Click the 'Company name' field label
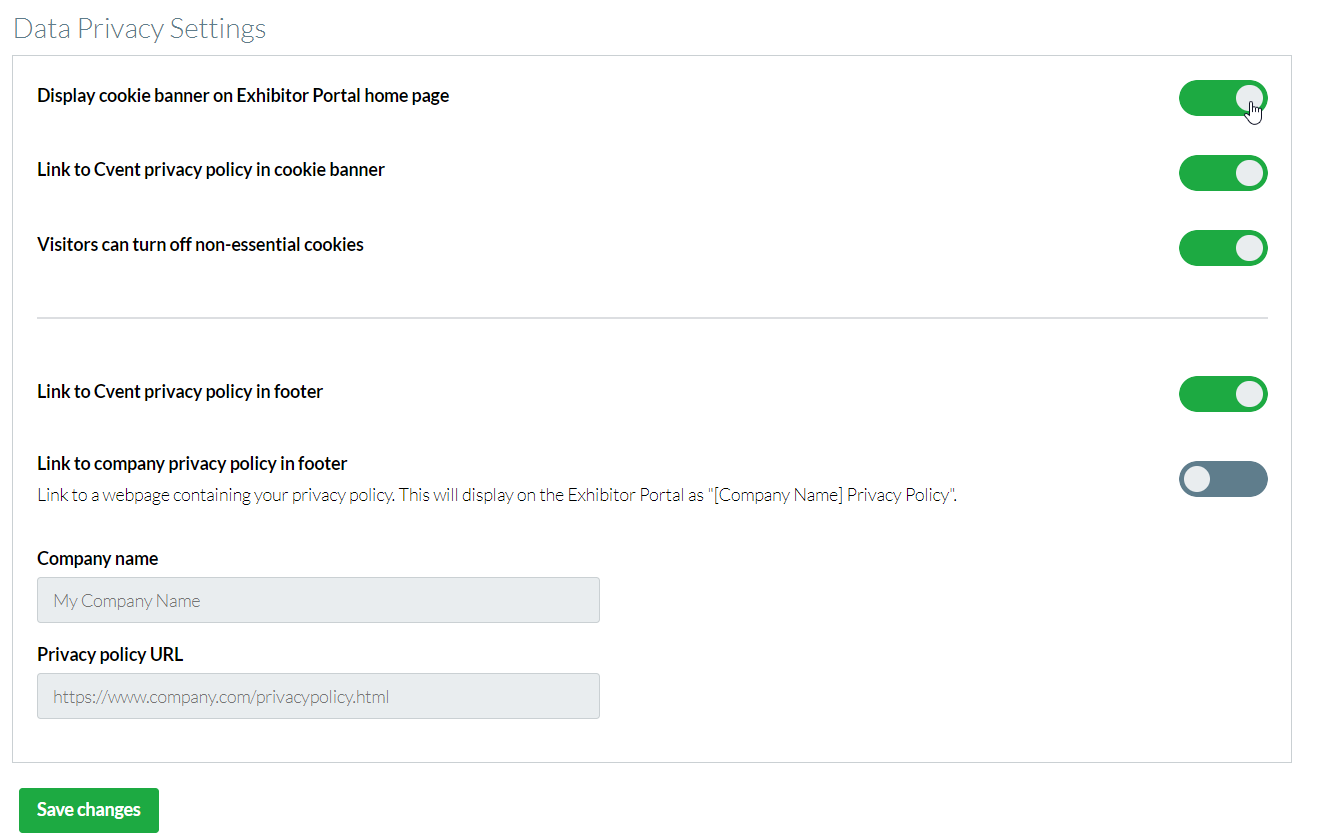1320x839 pixels. (97, 559)
